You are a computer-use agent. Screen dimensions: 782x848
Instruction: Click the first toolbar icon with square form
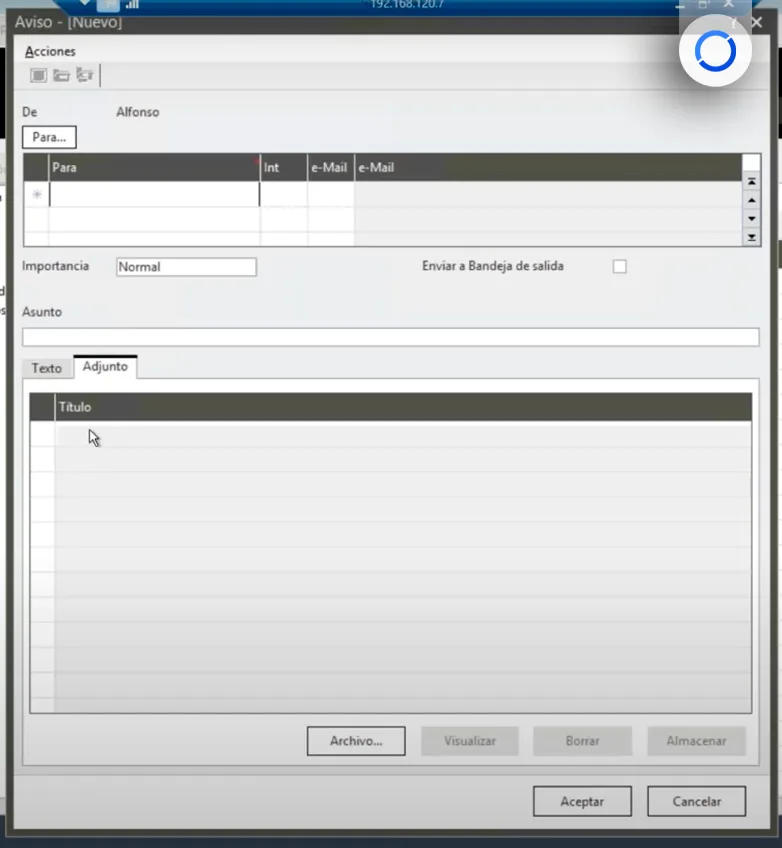[38, 75]
